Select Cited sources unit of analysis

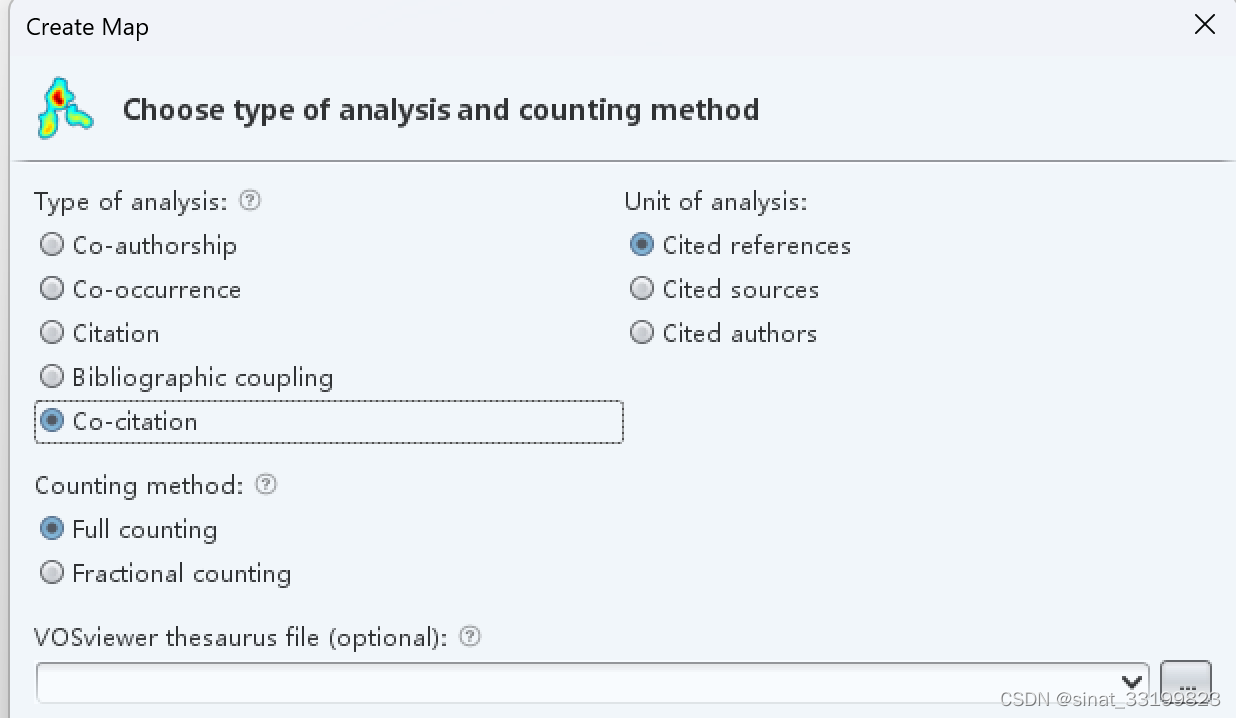[x=642, y=289]
